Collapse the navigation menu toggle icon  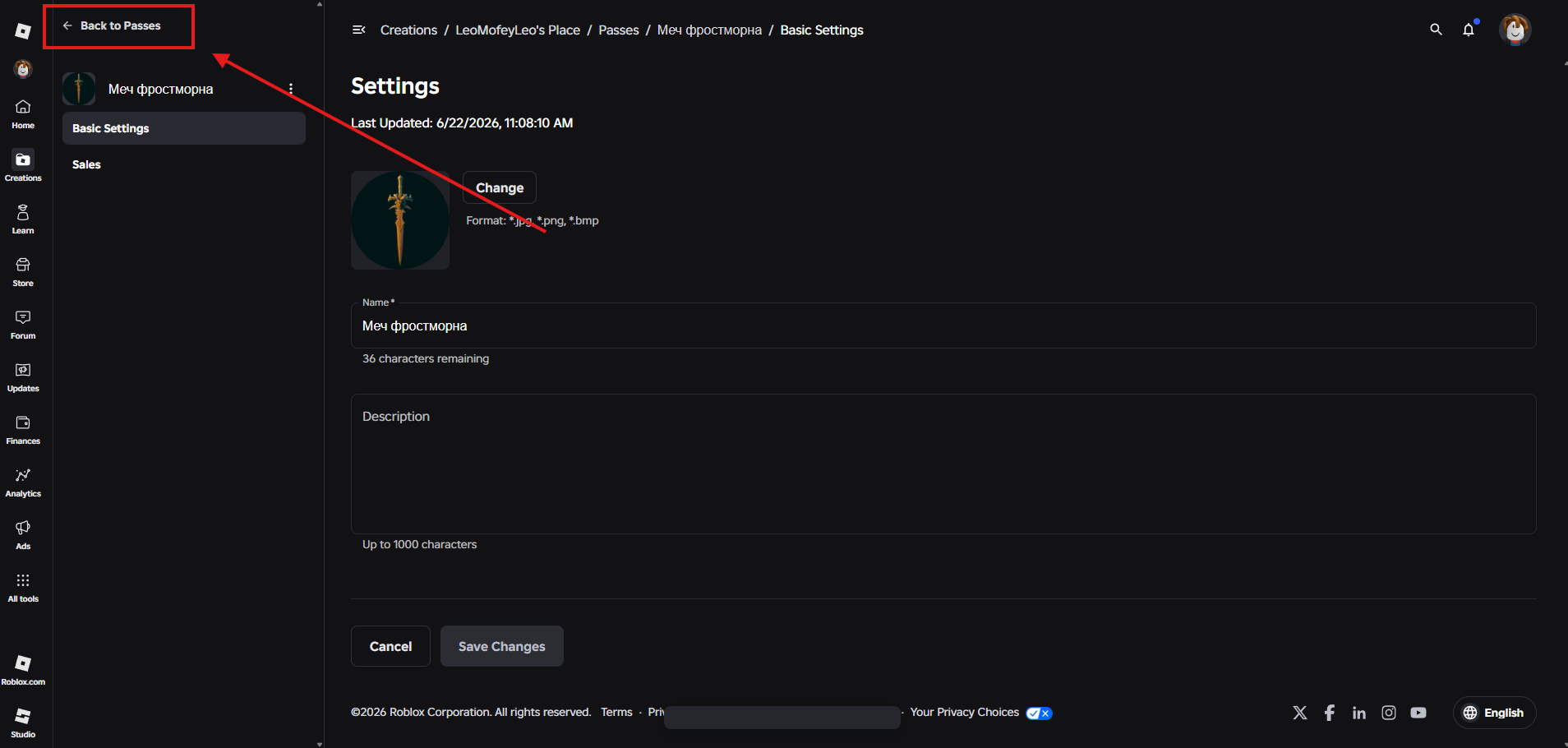[x=358, y=30]
